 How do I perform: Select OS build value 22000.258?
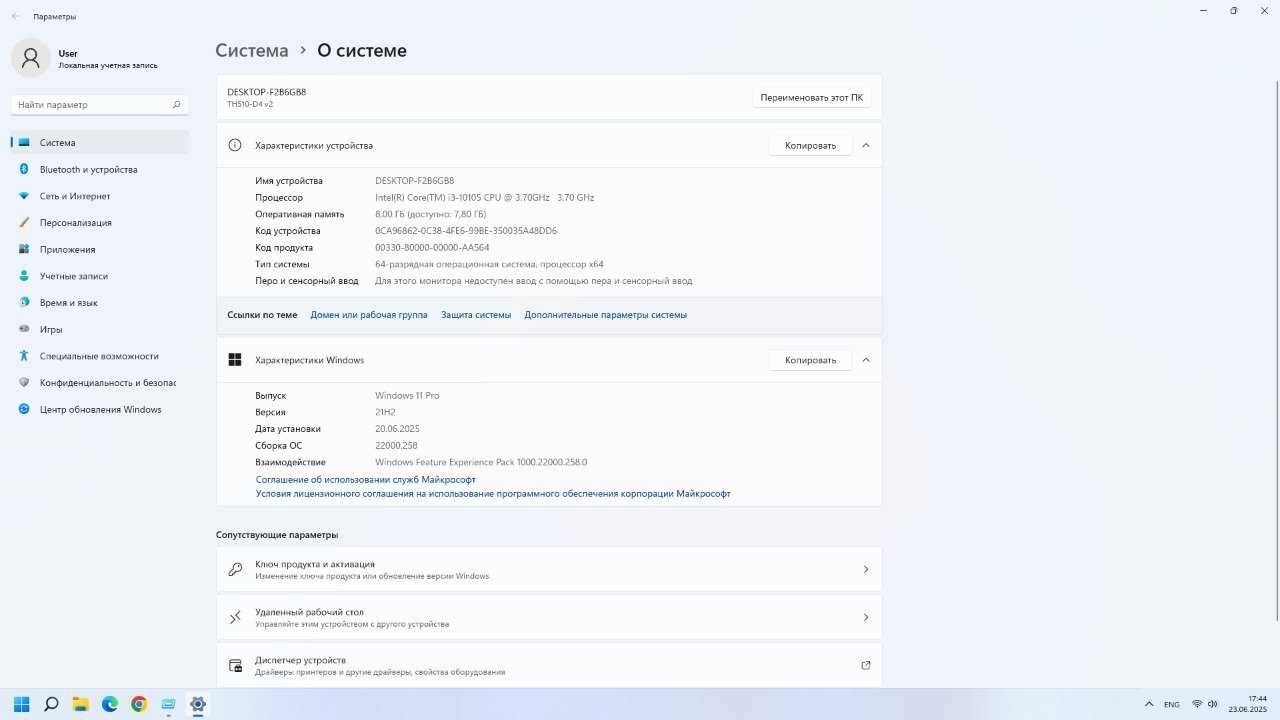tap(396, 446)
